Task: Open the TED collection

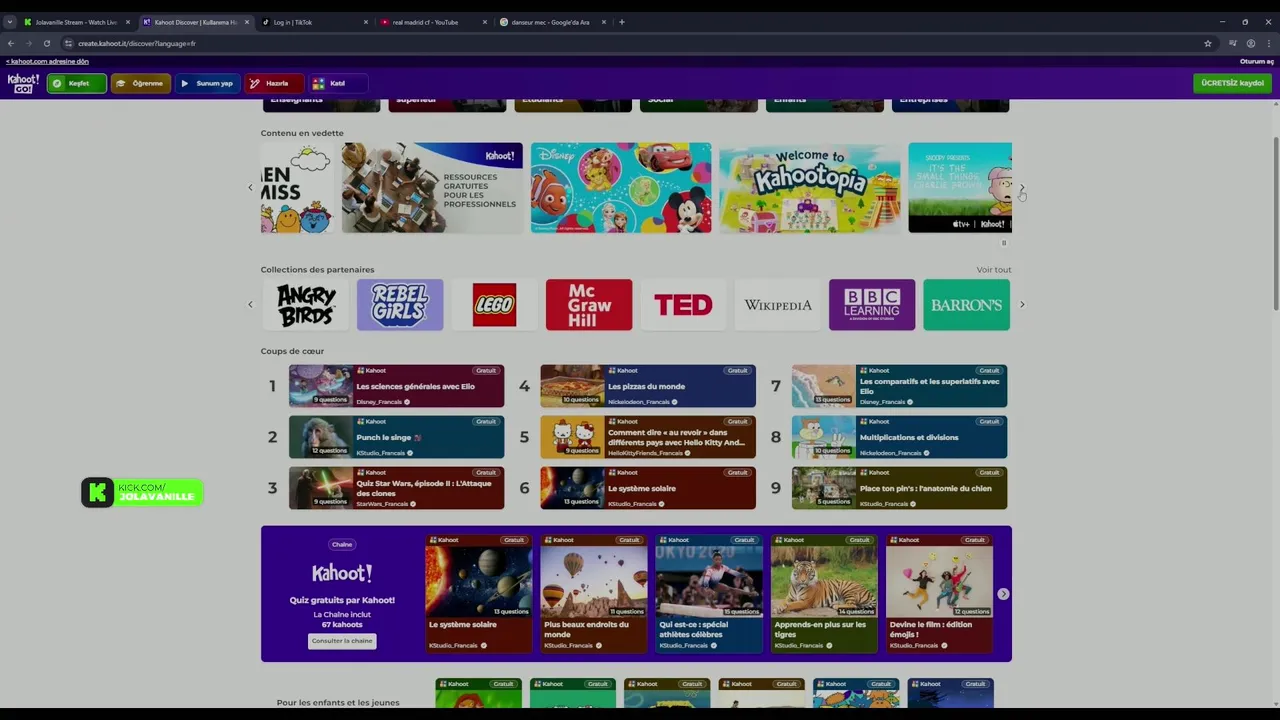Action: tap(683, 305)
